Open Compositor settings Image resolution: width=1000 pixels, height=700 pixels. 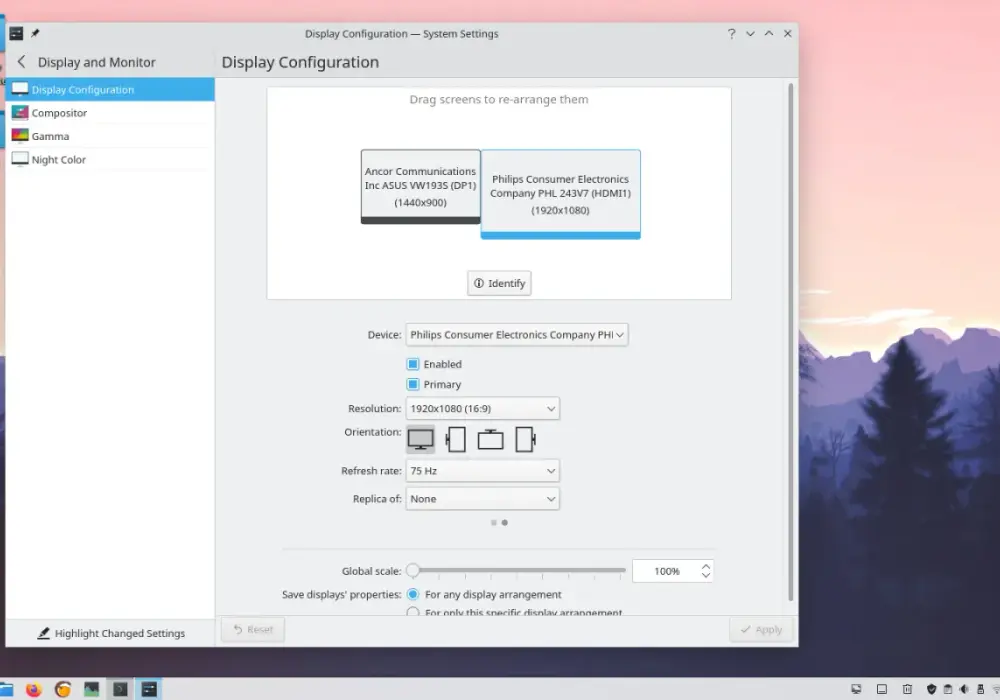click(x=110, y=113)
